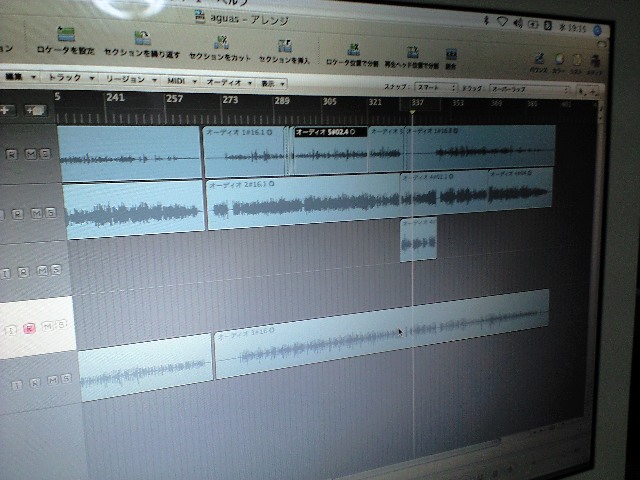Click the セクションを繰り返す (Repeat Section) icon

click(x=142, y=38)
